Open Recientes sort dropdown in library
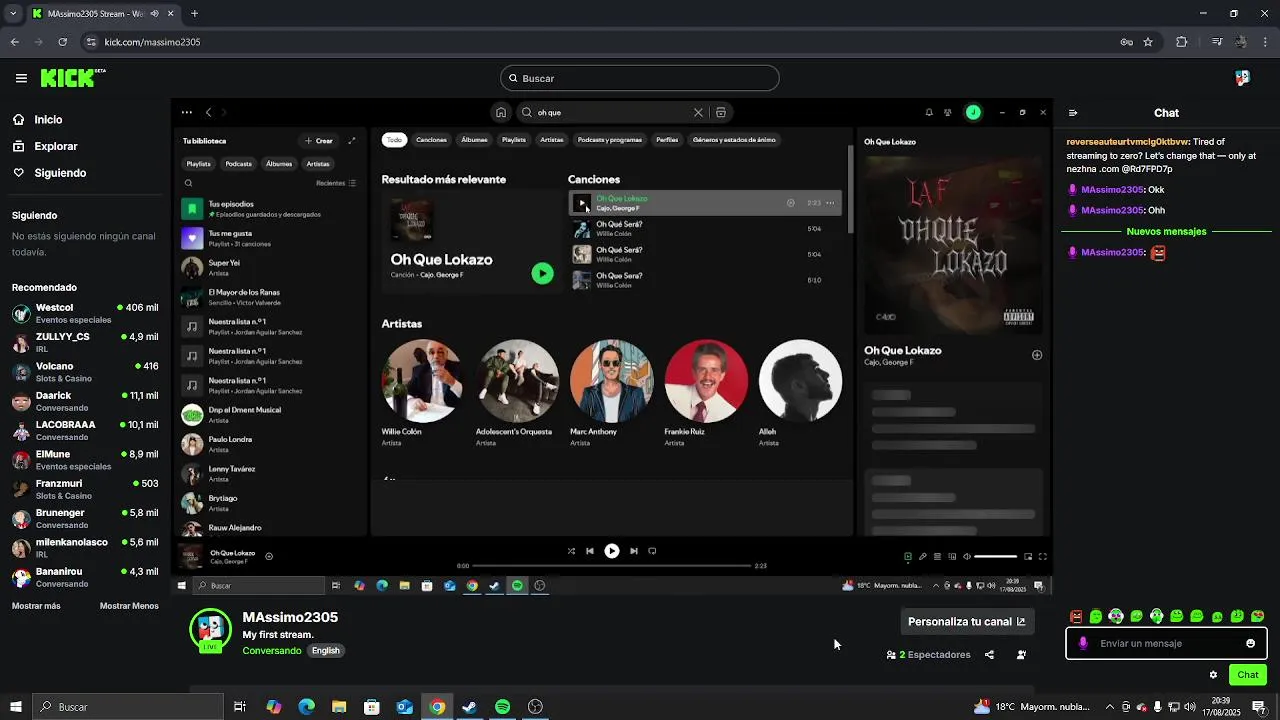The height and width of the screenshot is (720, 1280). tap(336, 183)
